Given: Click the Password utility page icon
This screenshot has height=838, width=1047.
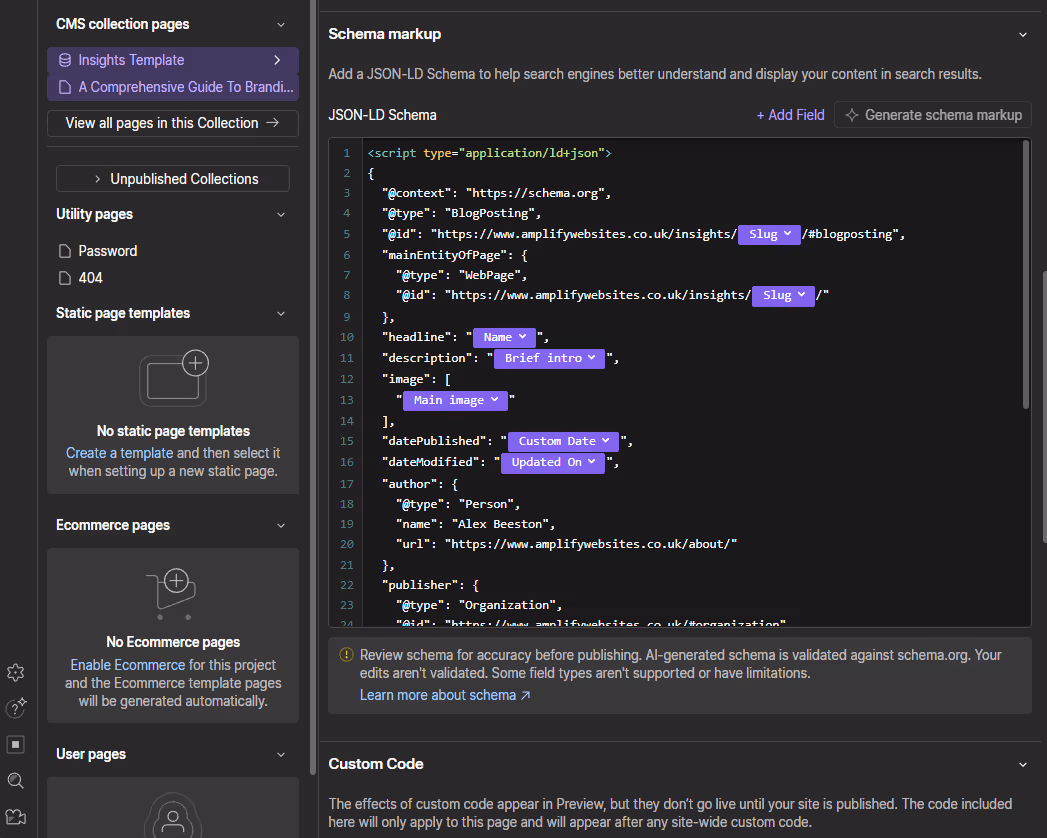Looking at the screenshot, I should [x=63, y=250].
